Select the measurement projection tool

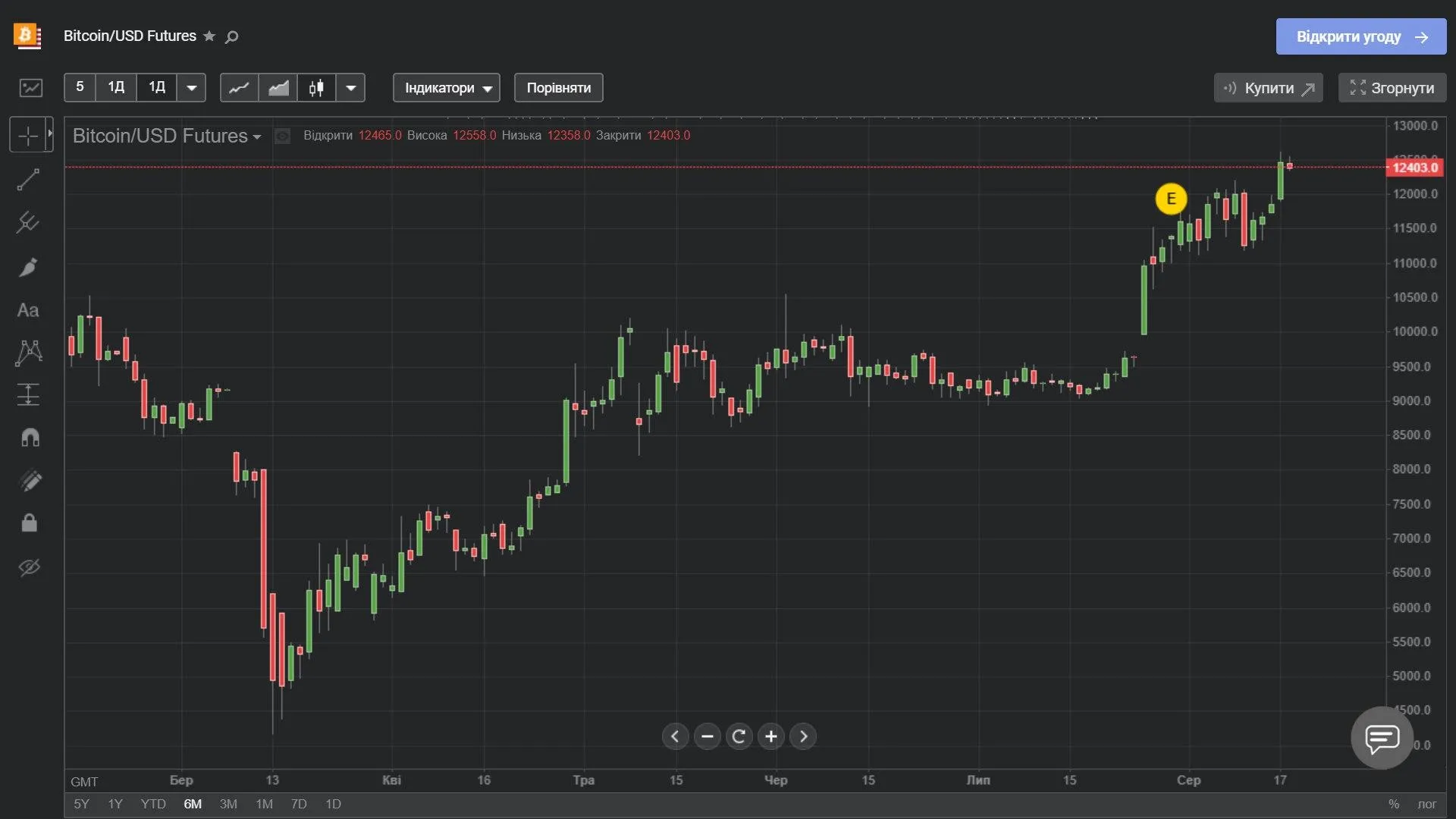tap(28, 395)
